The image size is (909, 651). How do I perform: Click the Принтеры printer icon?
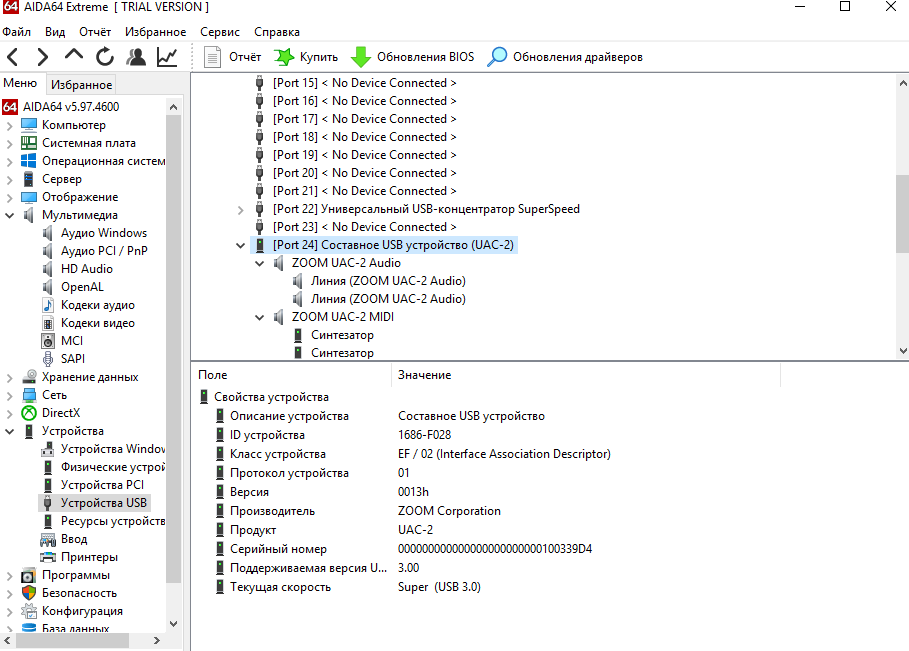coord(48,557)
